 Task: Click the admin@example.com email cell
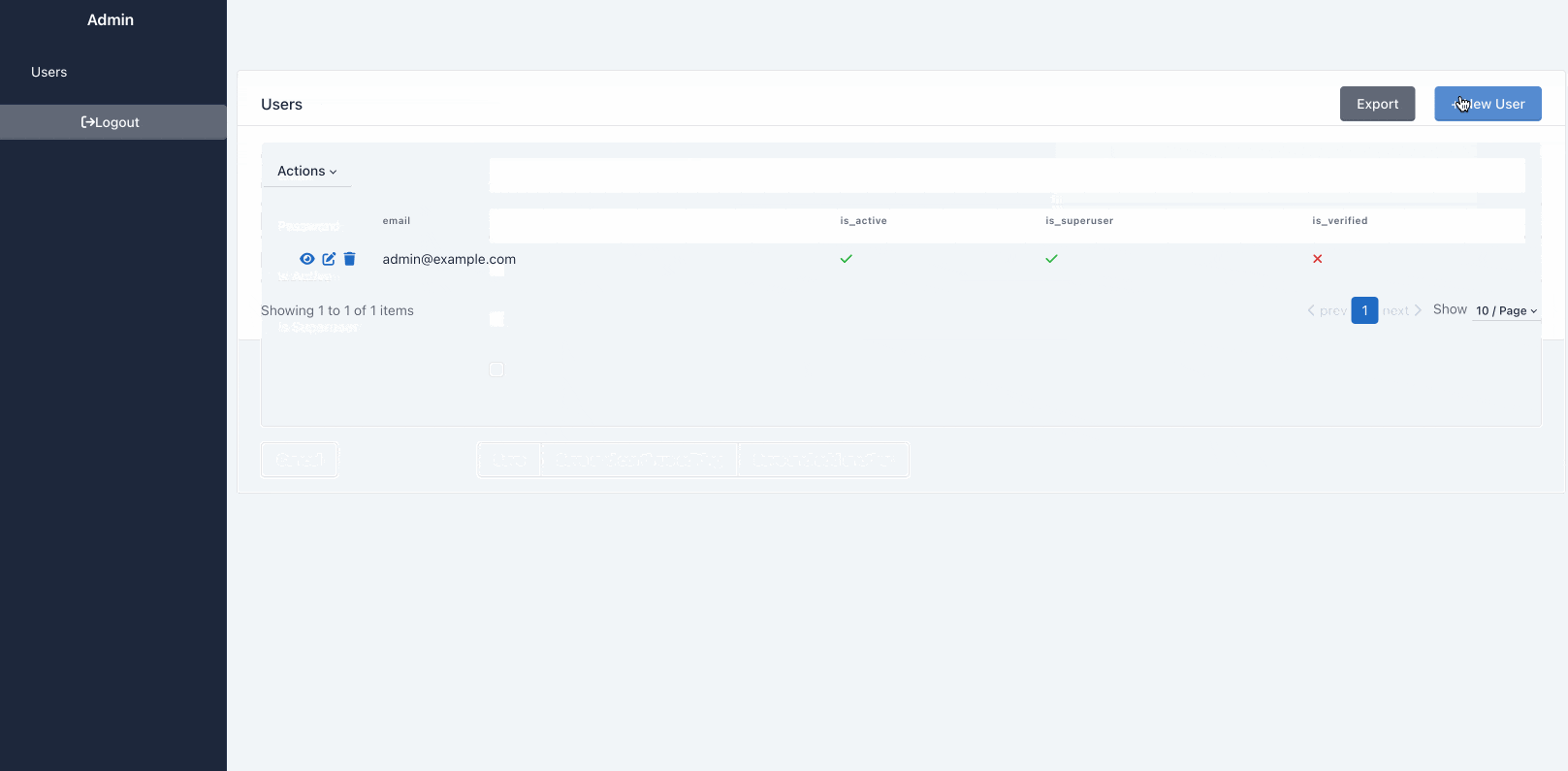coord(449,259)
